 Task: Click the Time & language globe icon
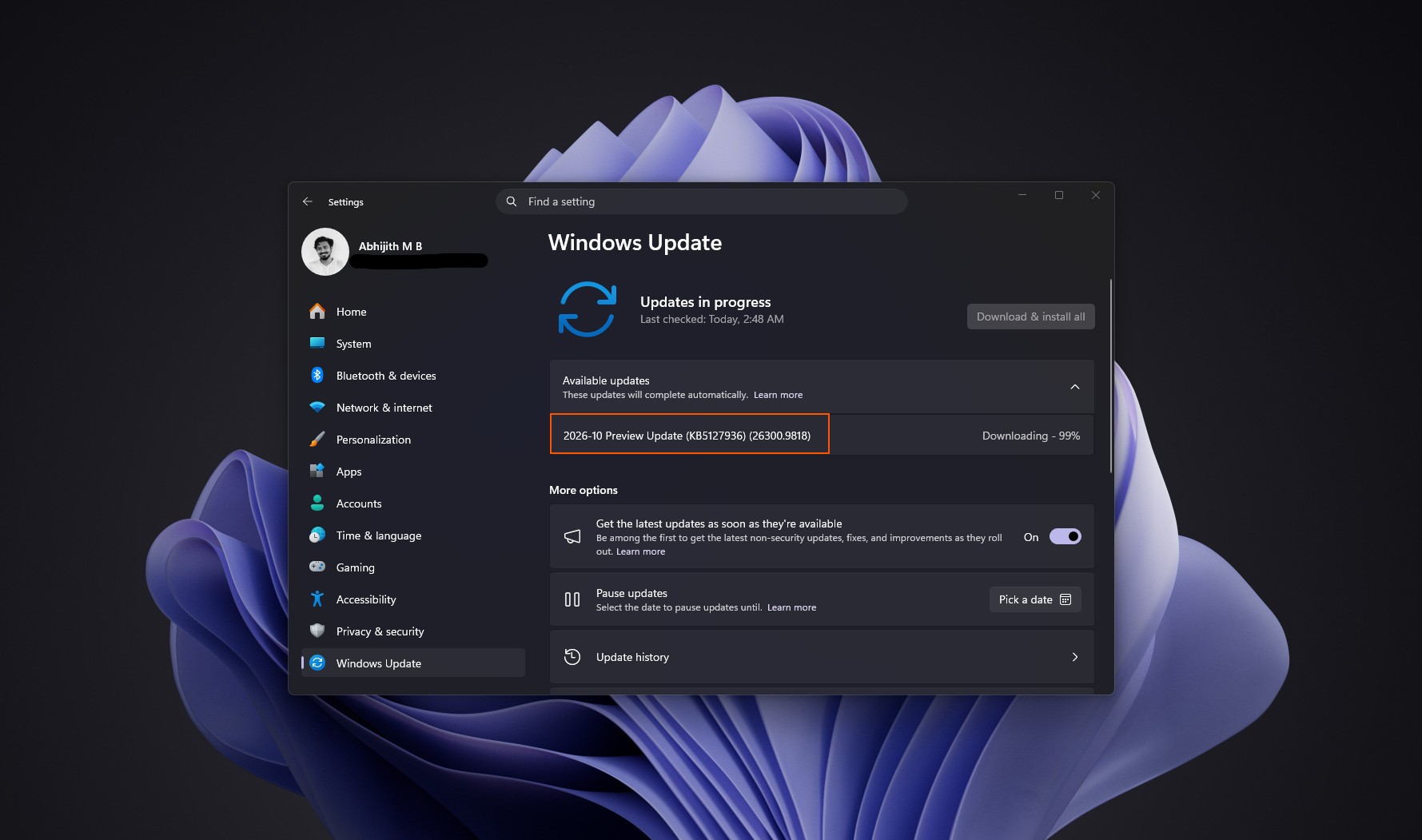[x=317, y=535]
